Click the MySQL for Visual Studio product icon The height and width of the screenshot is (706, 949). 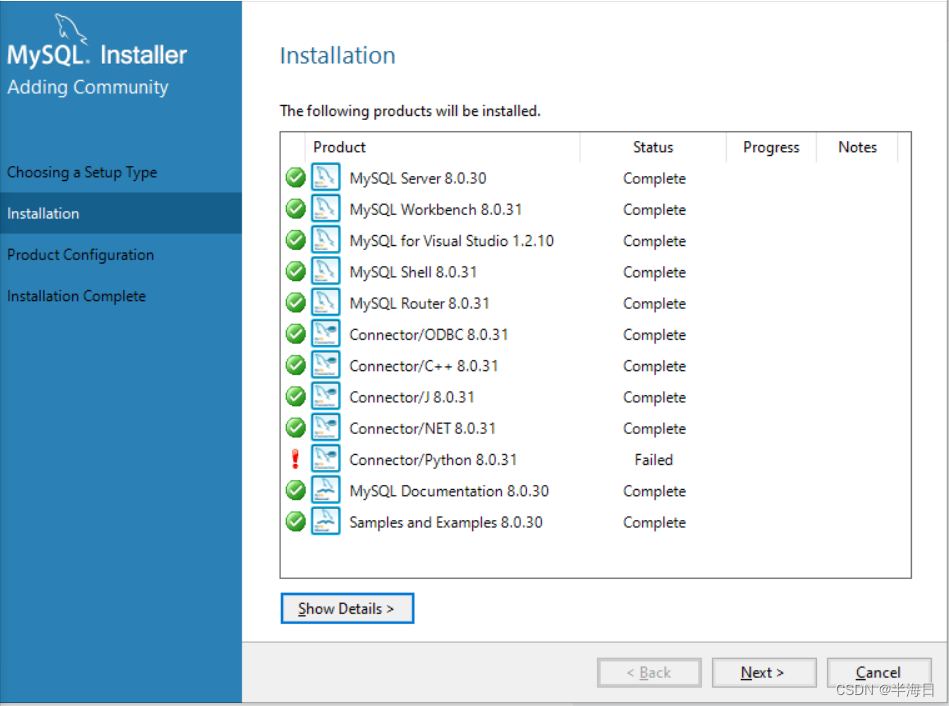325,240
